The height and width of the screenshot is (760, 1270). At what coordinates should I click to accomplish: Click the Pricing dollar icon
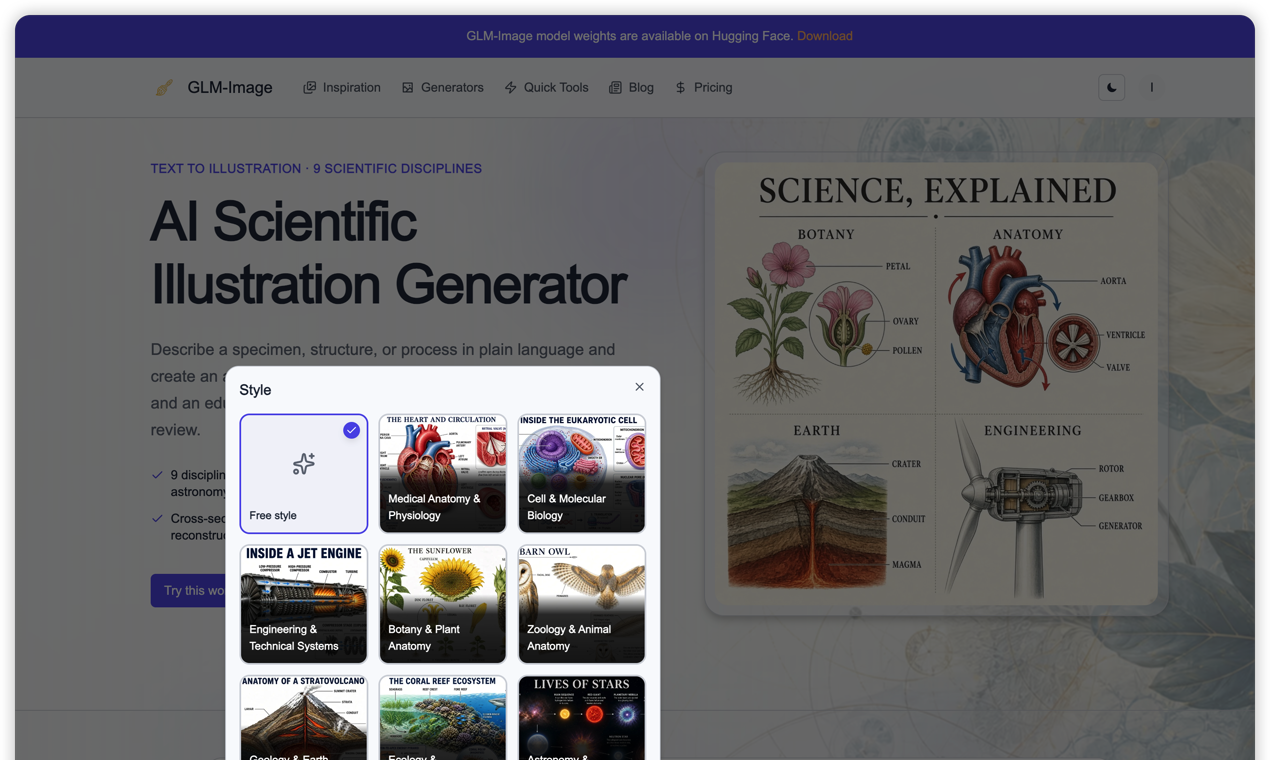681,88
